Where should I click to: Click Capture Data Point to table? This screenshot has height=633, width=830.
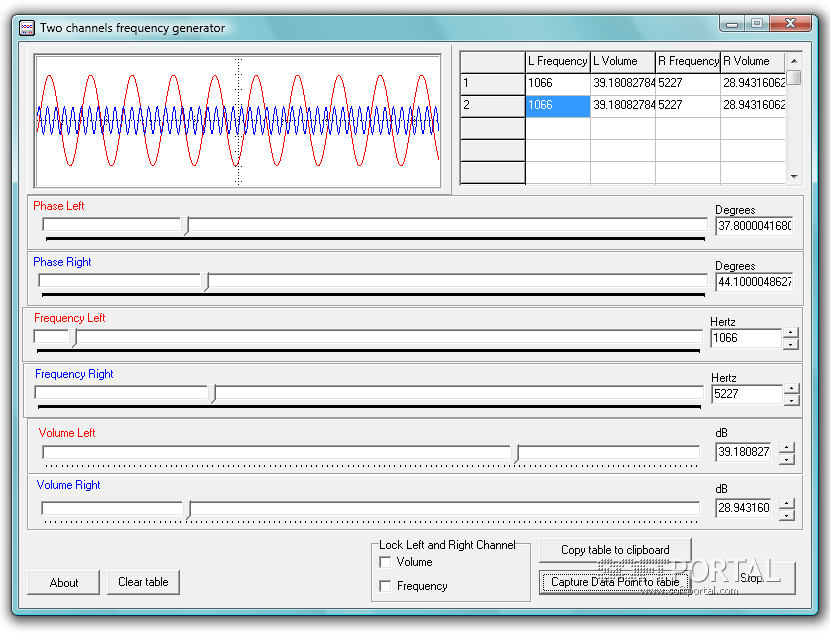coord(615,582)
